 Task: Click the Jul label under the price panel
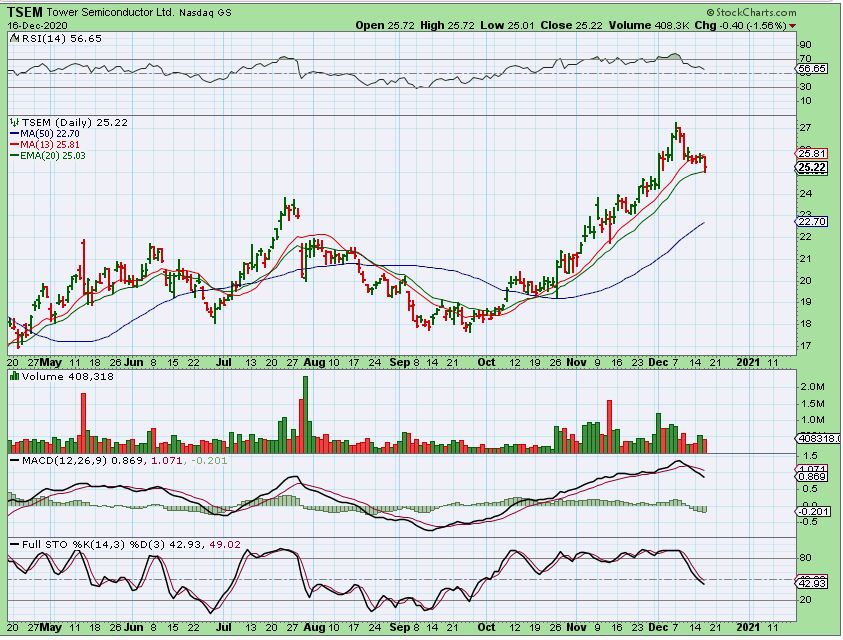tap(224, 362)
